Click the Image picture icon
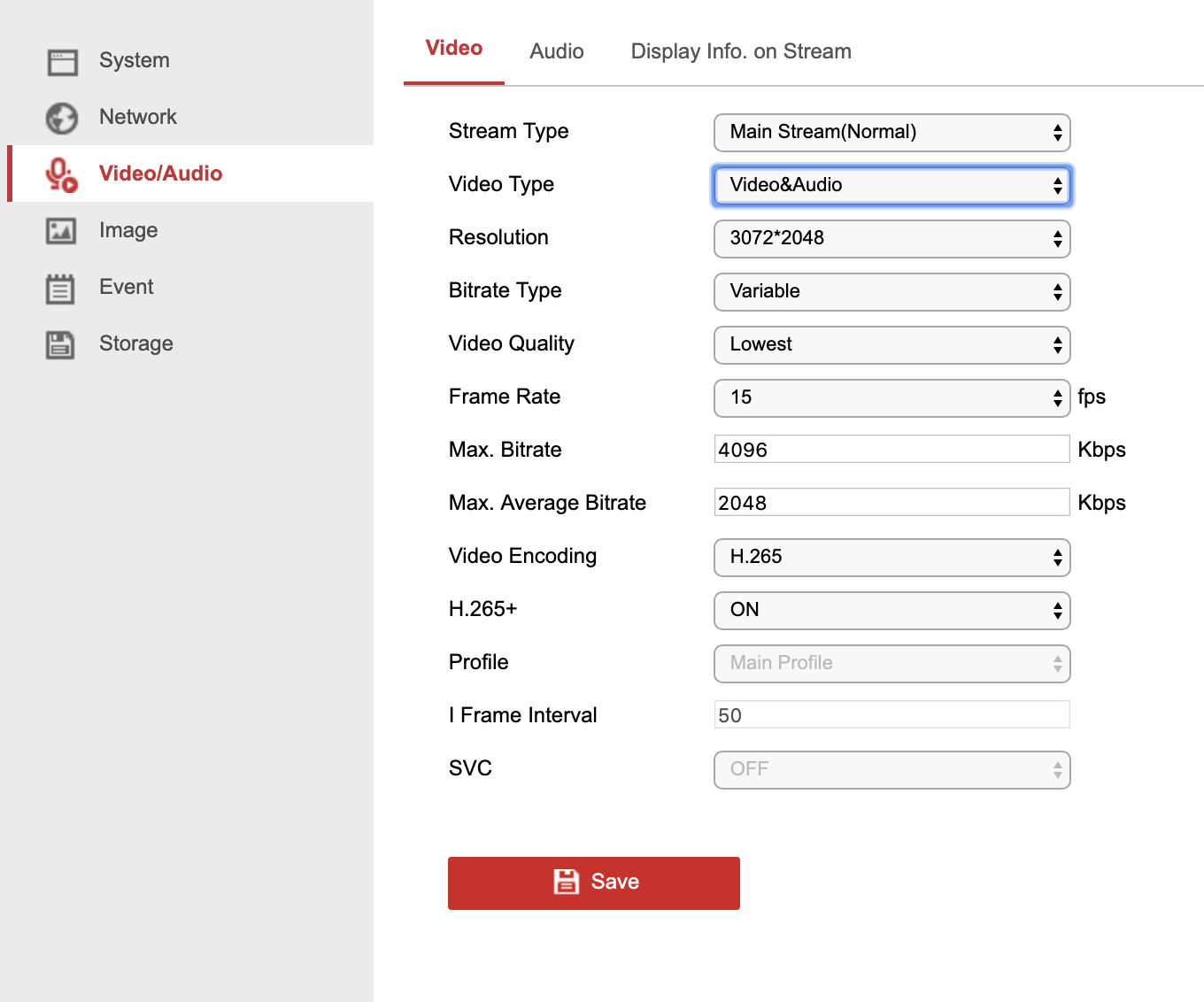This screenshot has height=1002, width=1204. [61, 231]
